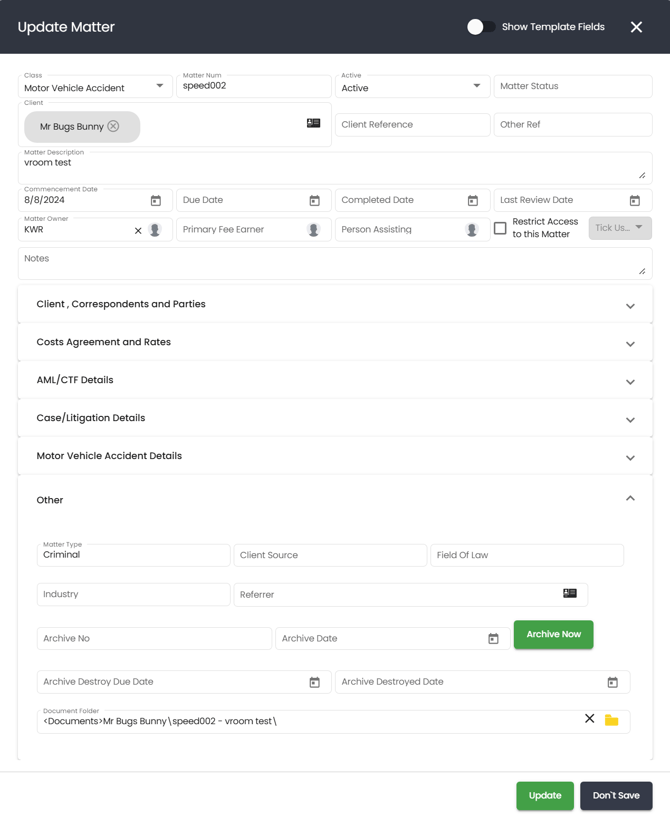The image size is (670, 818).
Task: Open Archive Date calendar picker
Action: pyautogui.click(x=493, y=639)
